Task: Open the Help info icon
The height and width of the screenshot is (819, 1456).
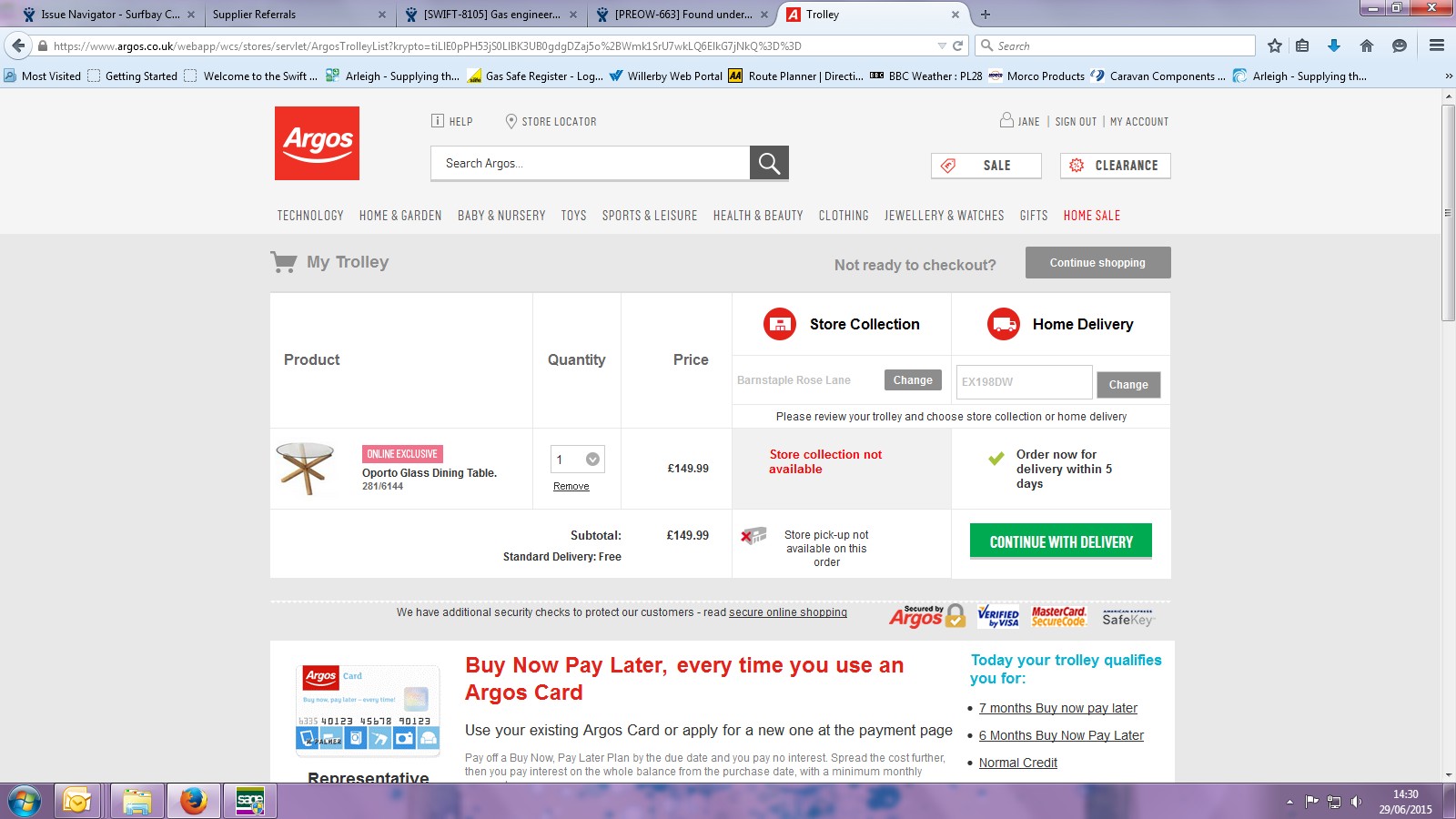Action: [438, 121]
